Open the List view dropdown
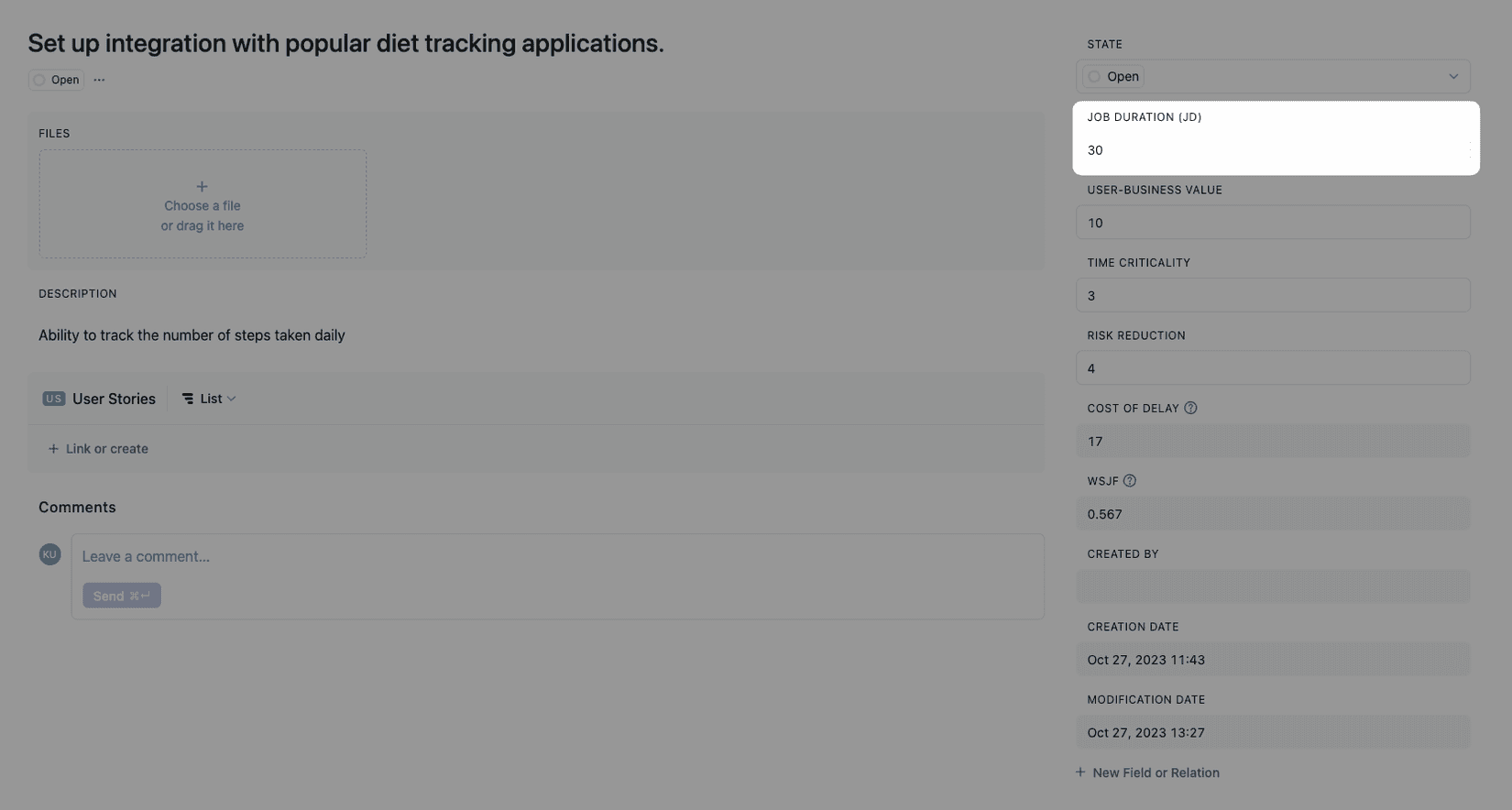This screenshot has width=1512, height=810. [x=212, y=399]
